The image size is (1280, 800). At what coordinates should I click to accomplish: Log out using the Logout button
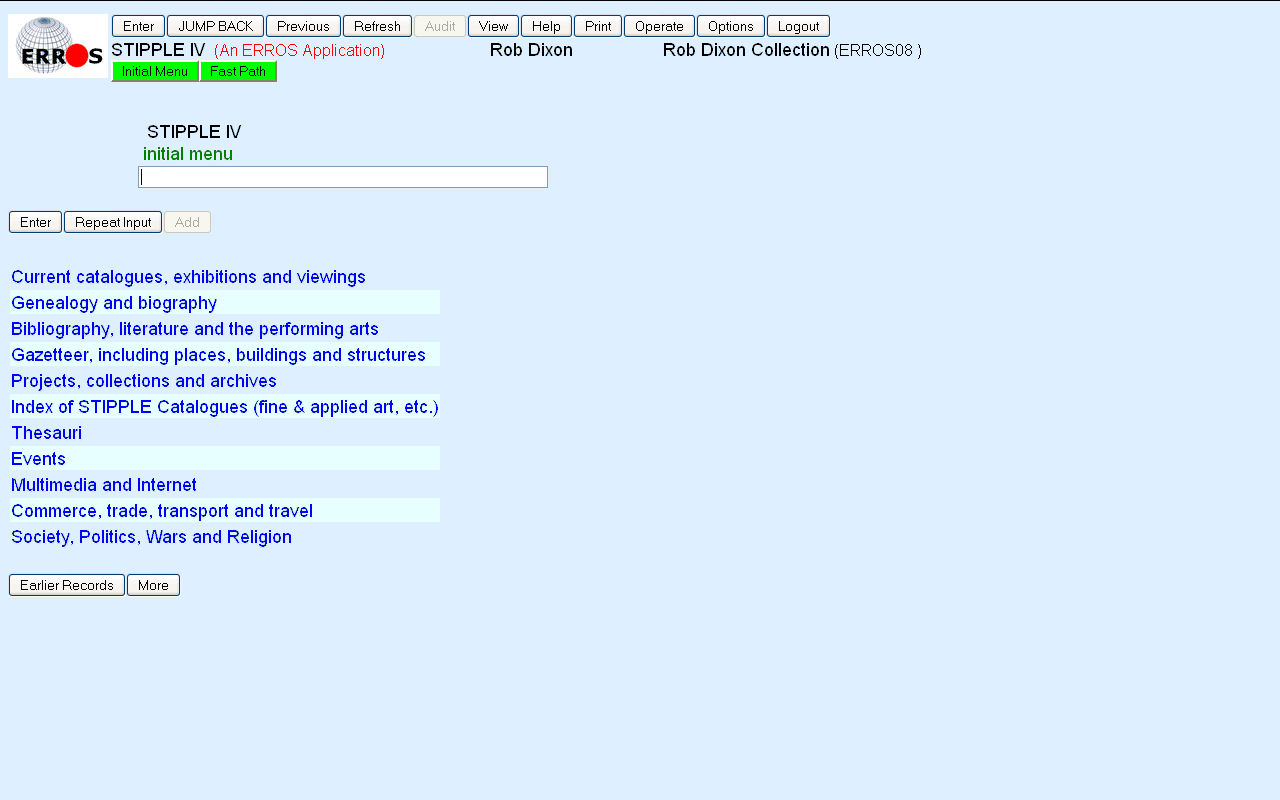(798, 26)
